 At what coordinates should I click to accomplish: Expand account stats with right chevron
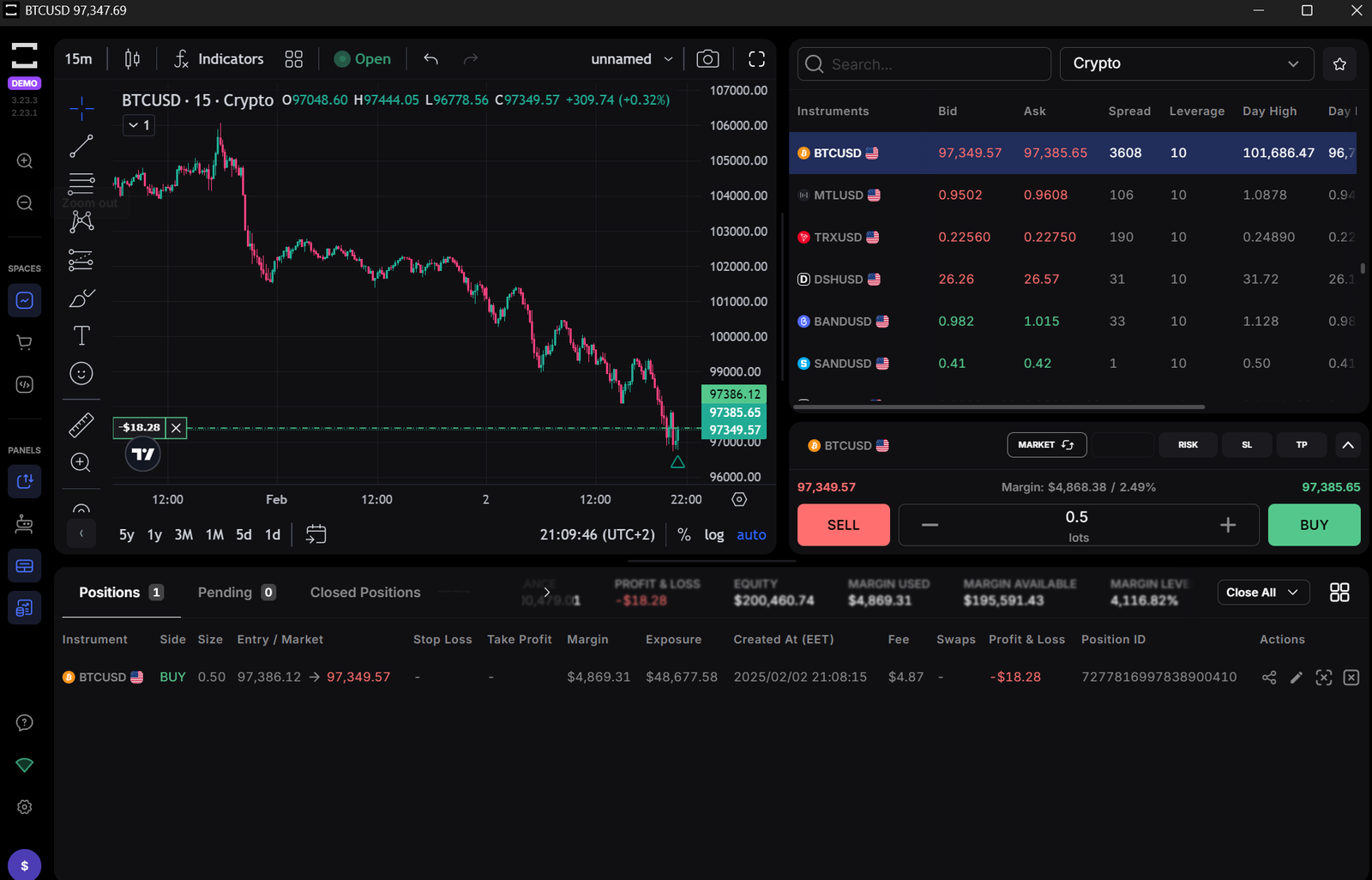tap(546, 593)
